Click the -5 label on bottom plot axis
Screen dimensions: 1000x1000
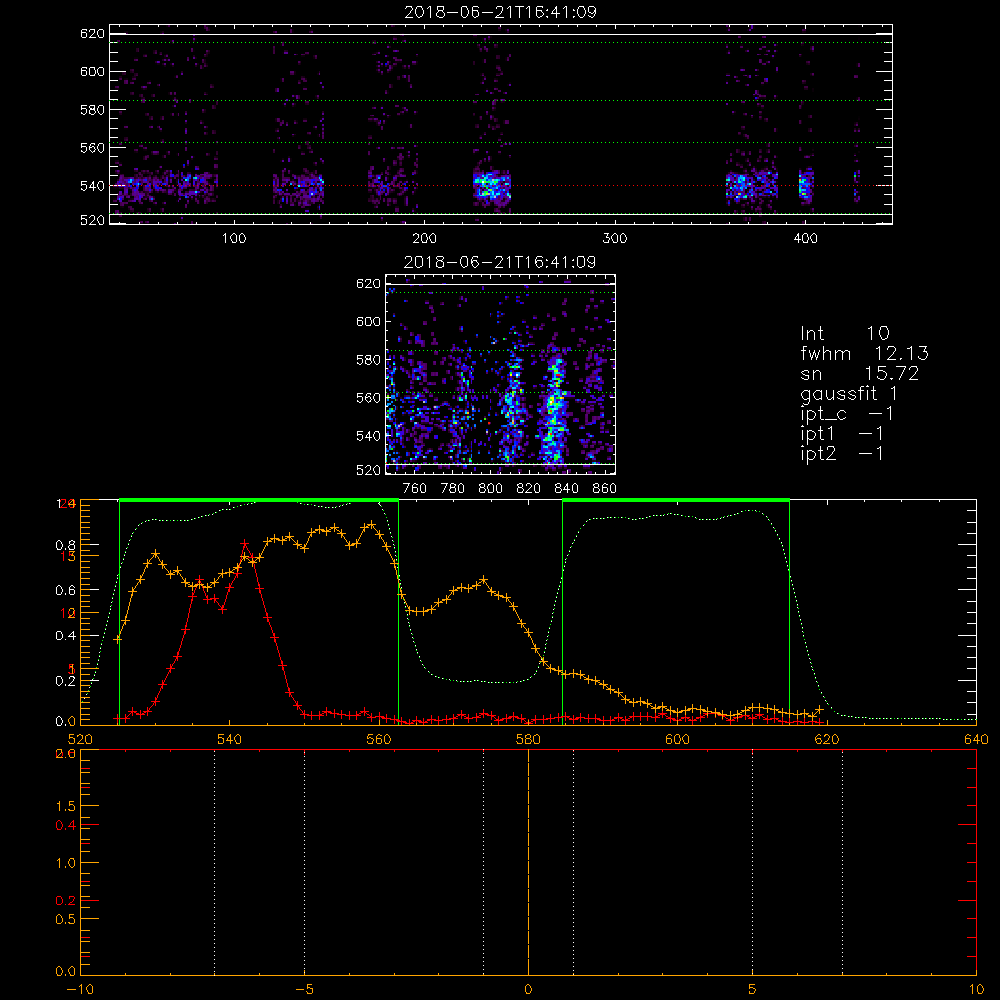tap(305, 990)
